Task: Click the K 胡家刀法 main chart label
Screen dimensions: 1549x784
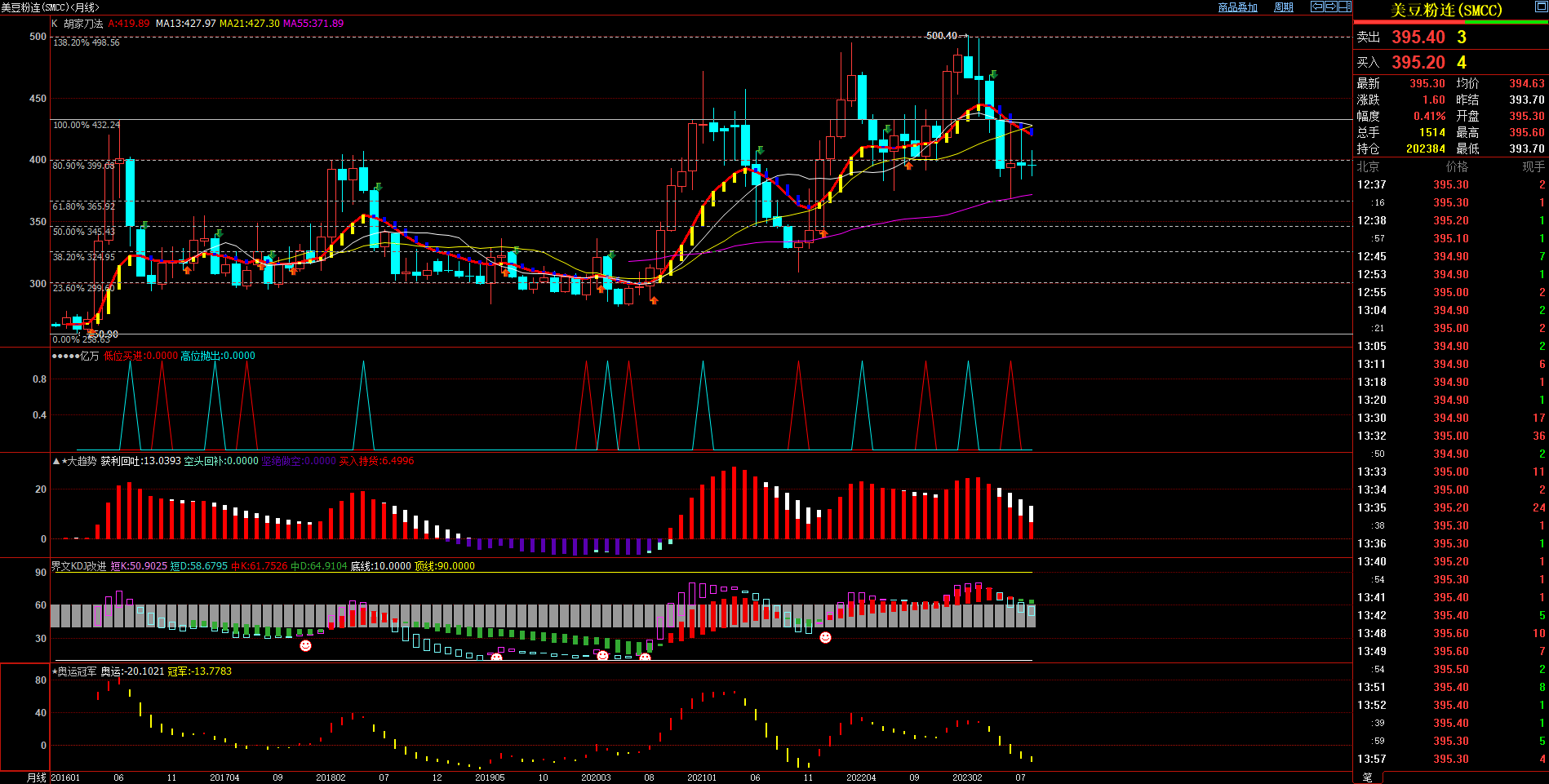Action: pyautogui.click(x=78, y=24)
